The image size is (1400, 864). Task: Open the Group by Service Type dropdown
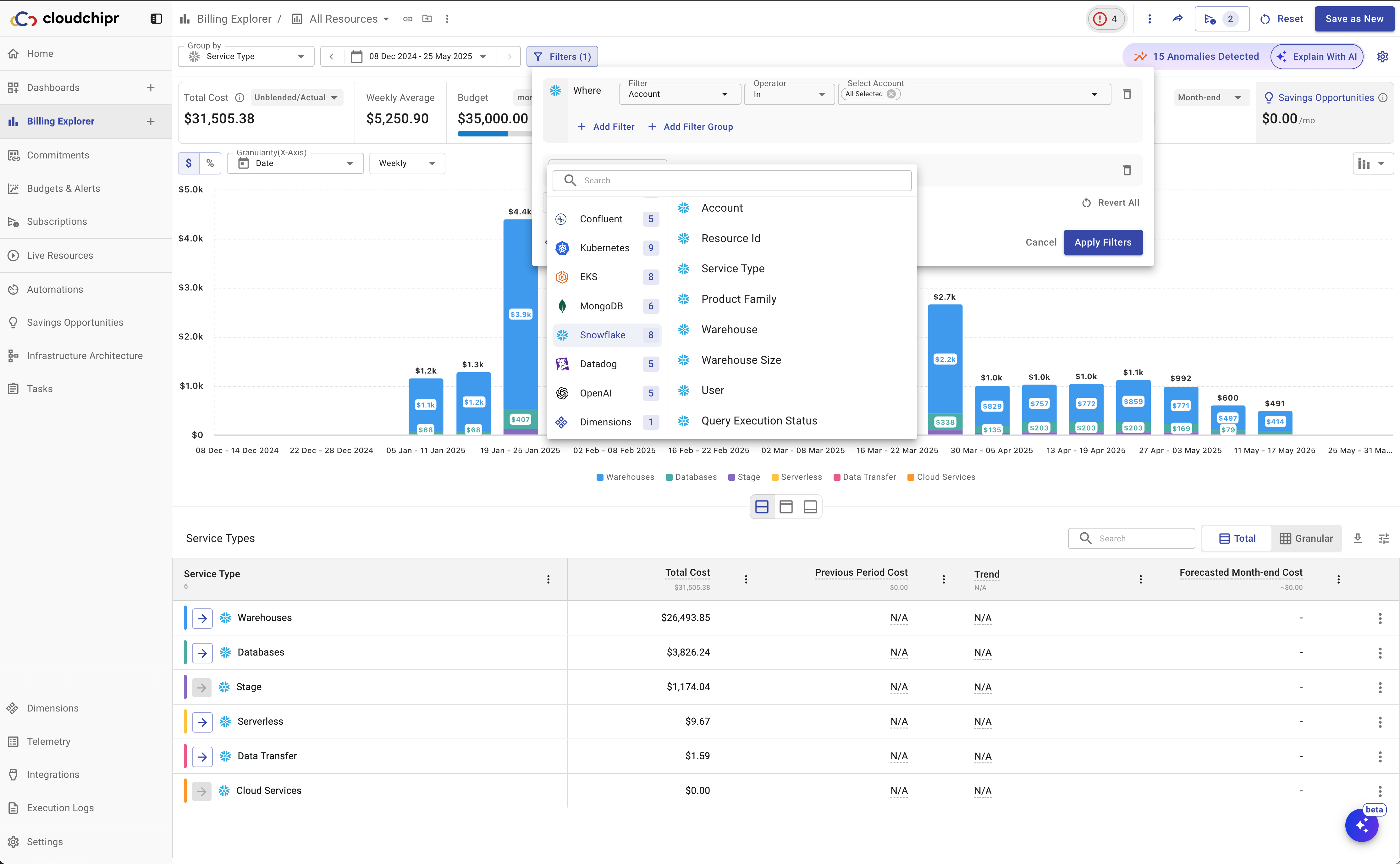(246, 57)
